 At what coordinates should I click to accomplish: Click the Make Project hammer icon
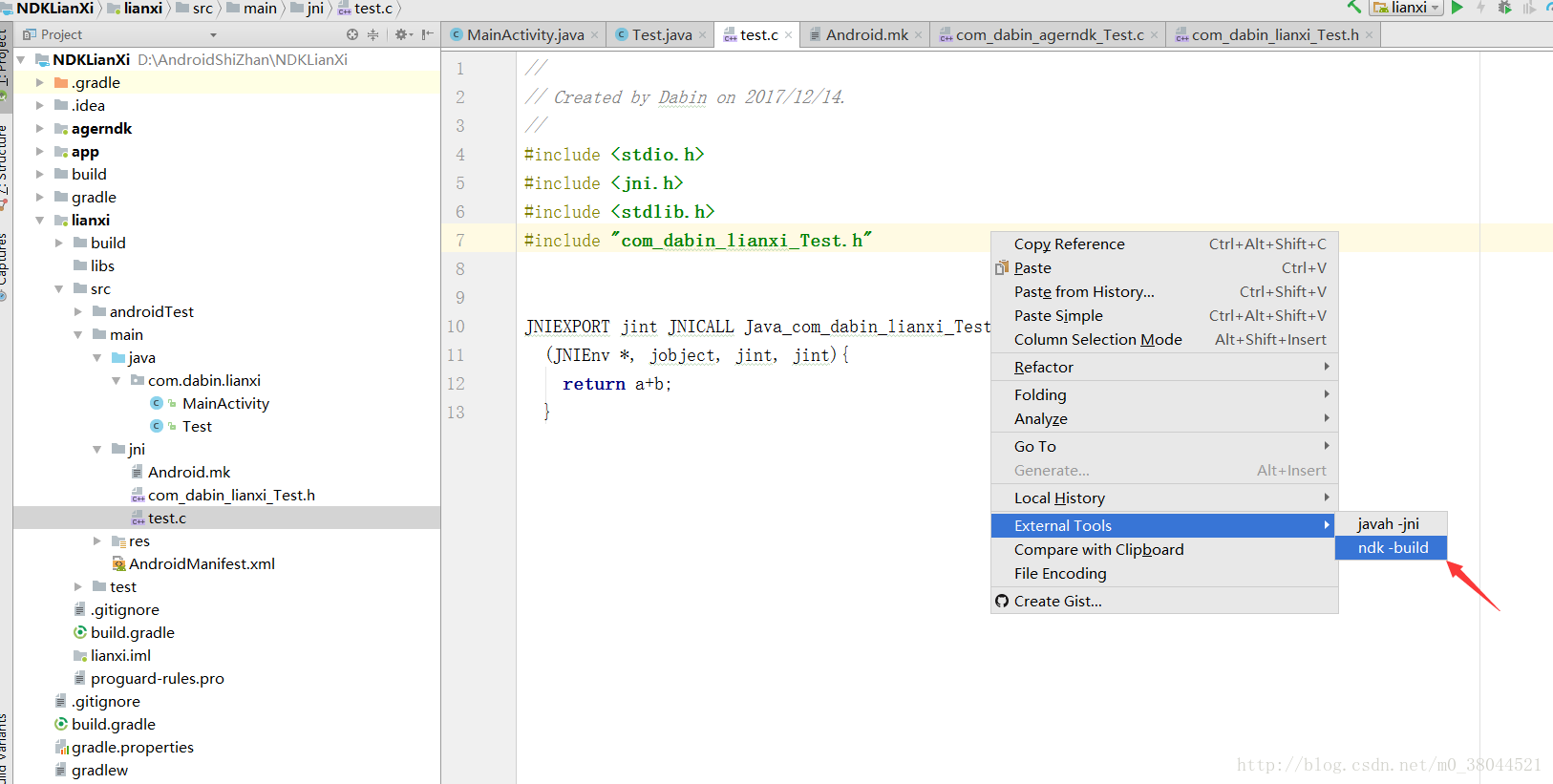point(1353,7)
